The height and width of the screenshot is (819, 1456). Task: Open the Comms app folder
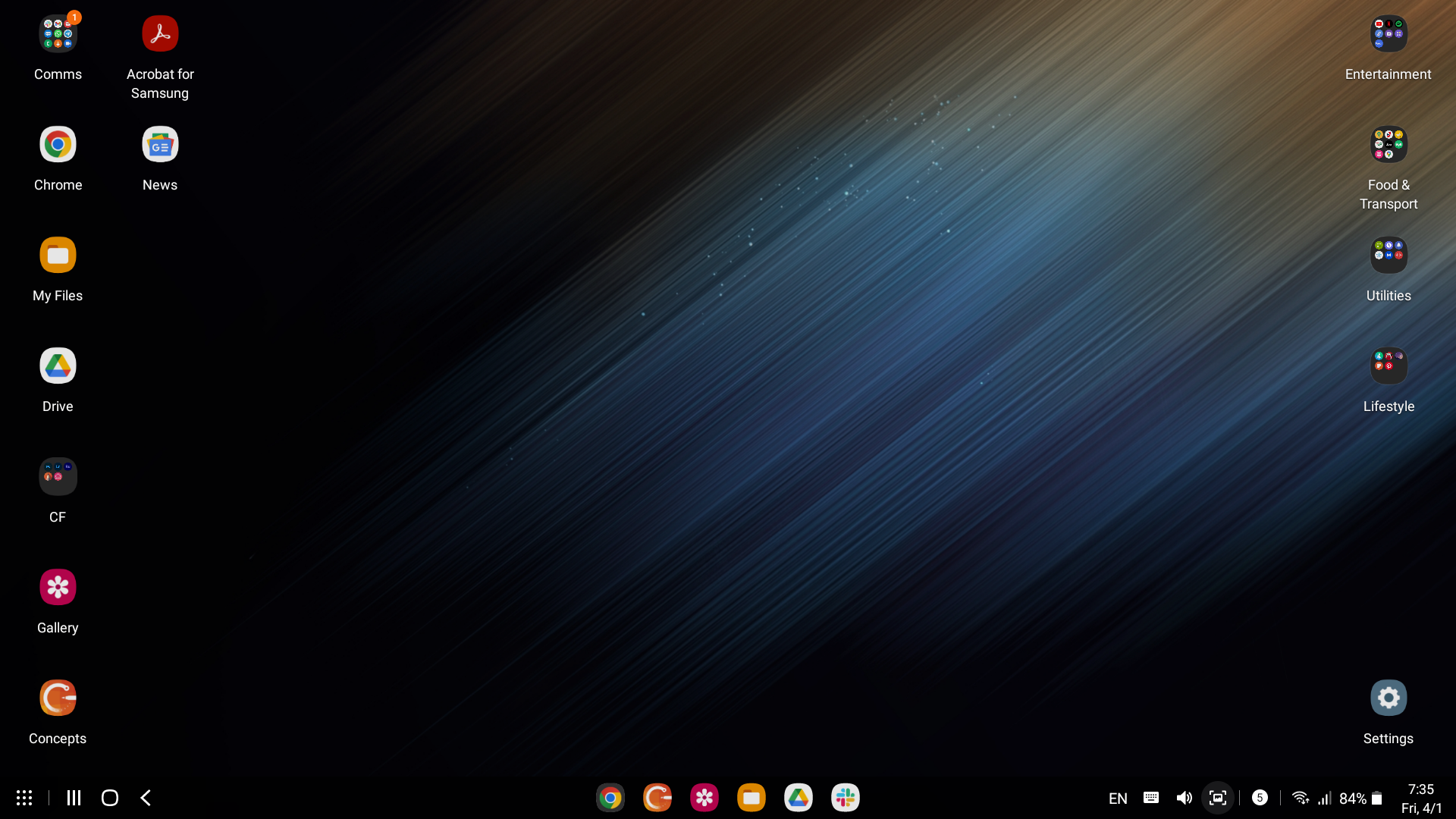pyautogui.click(x=58, y=34)
